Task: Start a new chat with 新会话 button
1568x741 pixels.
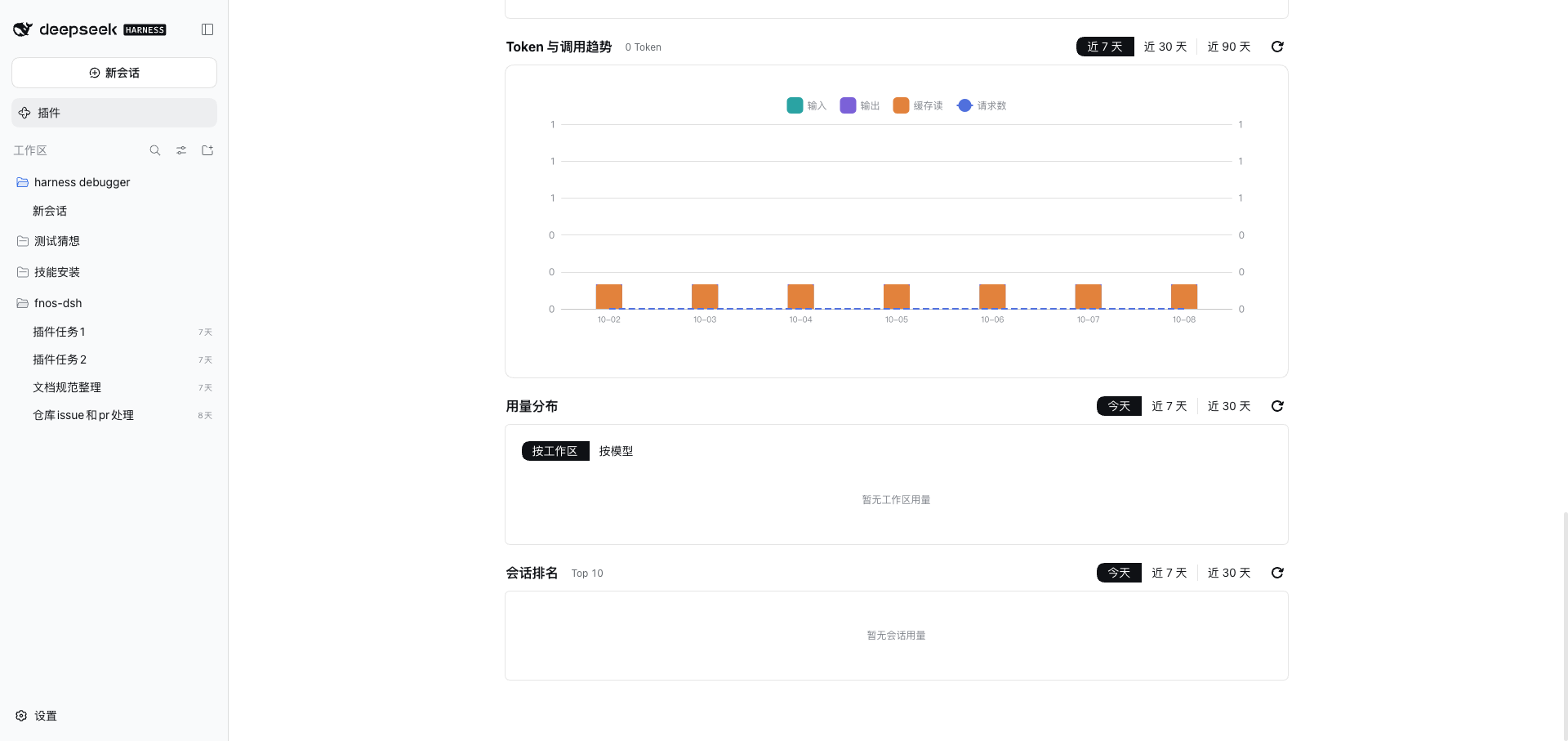Action: 114,73
